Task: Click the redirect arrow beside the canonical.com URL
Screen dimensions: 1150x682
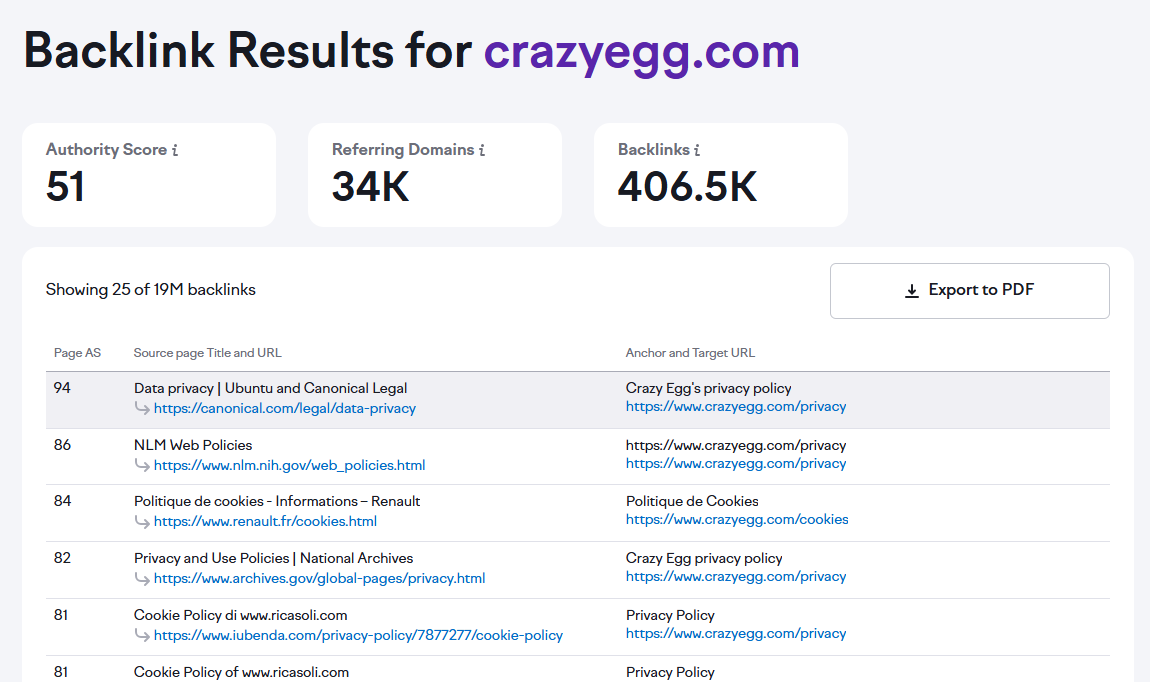Action: pyautogui.click(x=142, y=408)
